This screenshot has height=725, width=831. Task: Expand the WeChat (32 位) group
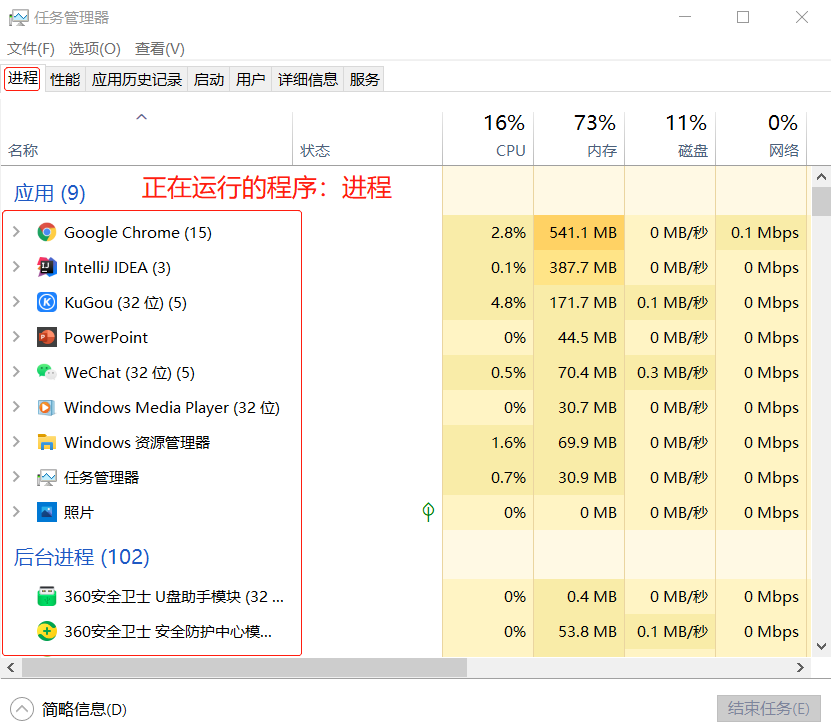tap(16, 372)
